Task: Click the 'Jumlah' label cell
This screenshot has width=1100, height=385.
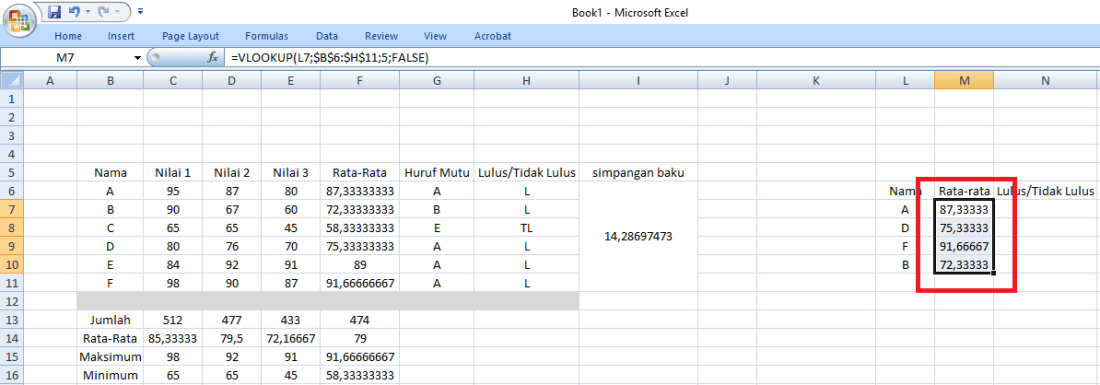Action: pos(110,320)
